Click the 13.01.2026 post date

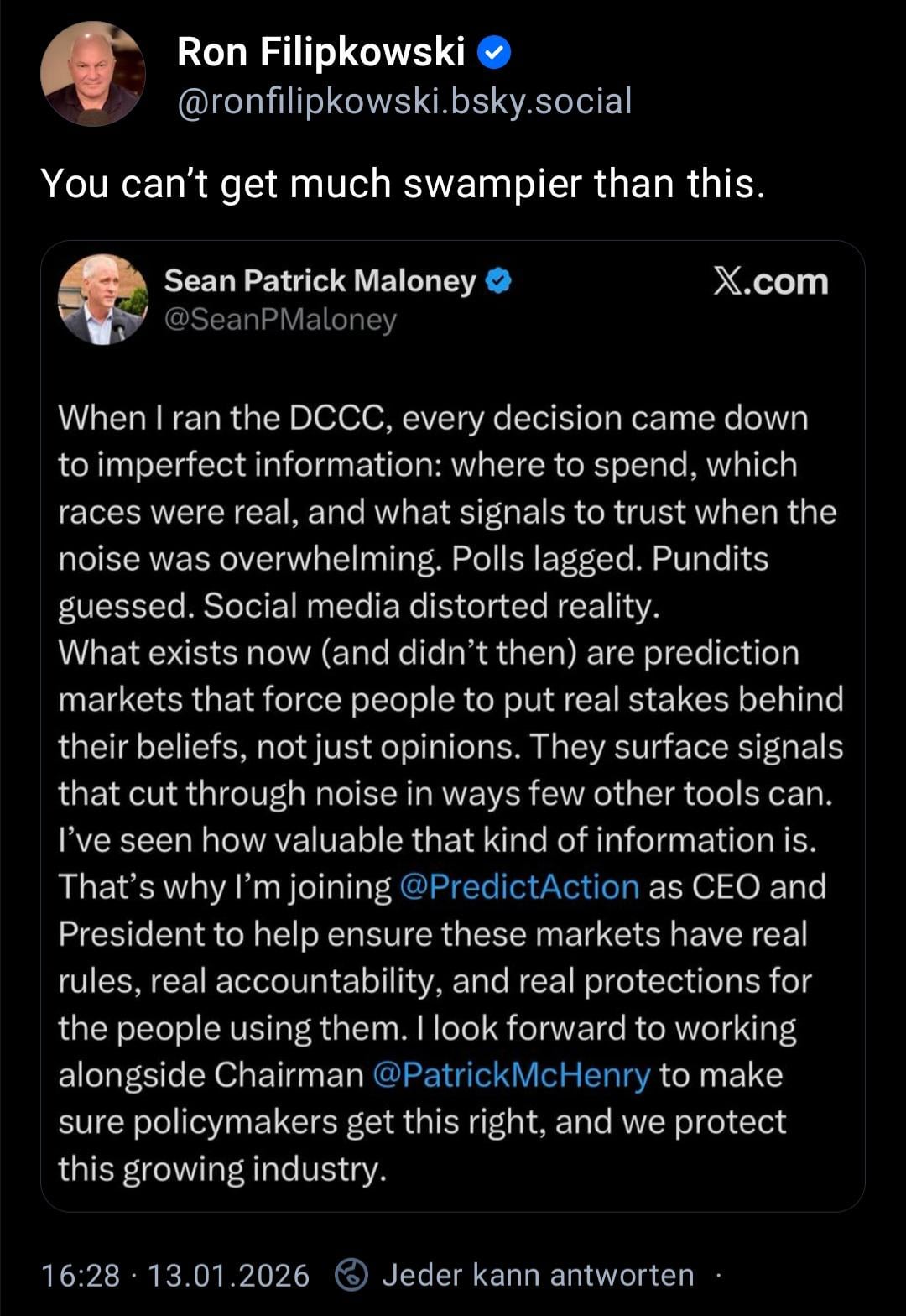(x=228, y=1276)
